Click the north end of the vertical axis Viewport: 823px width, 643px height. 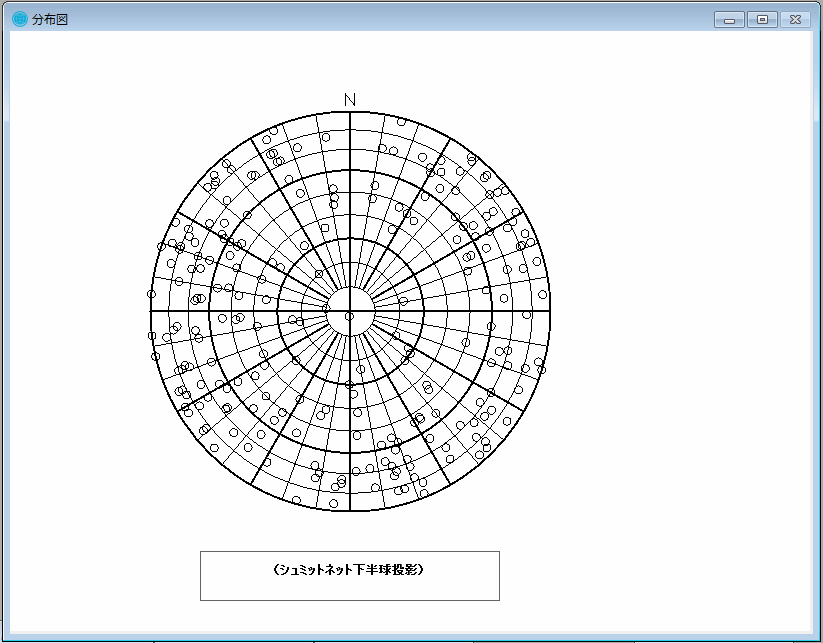click(x=350, y=113)
